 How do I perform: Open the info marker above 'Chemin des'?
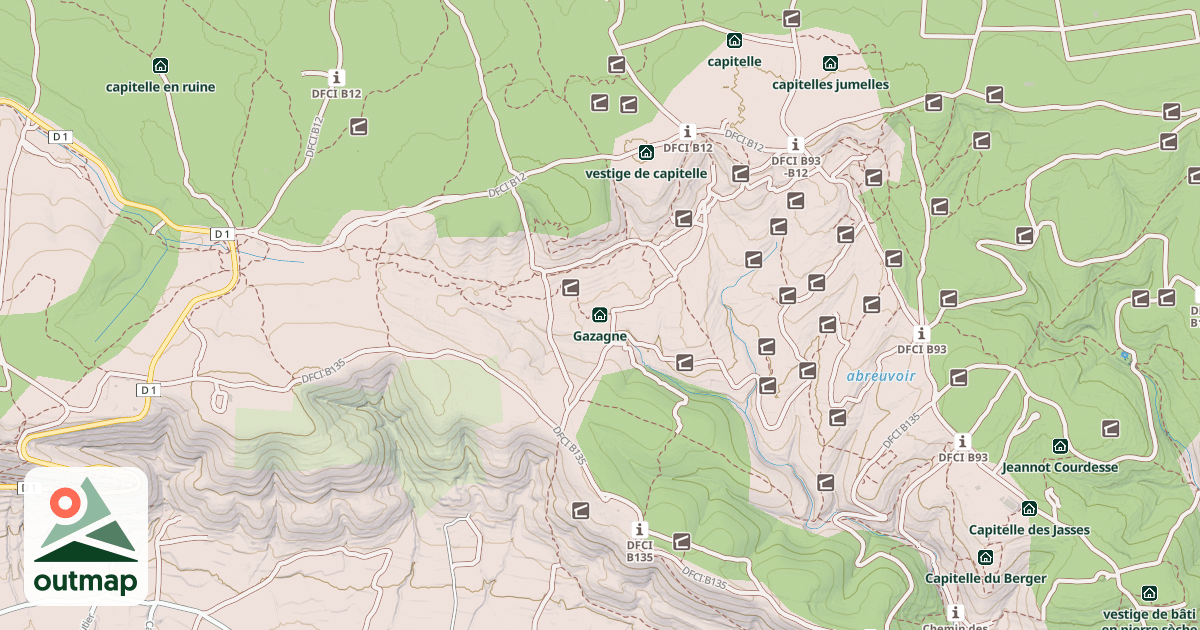coord(955,612)
